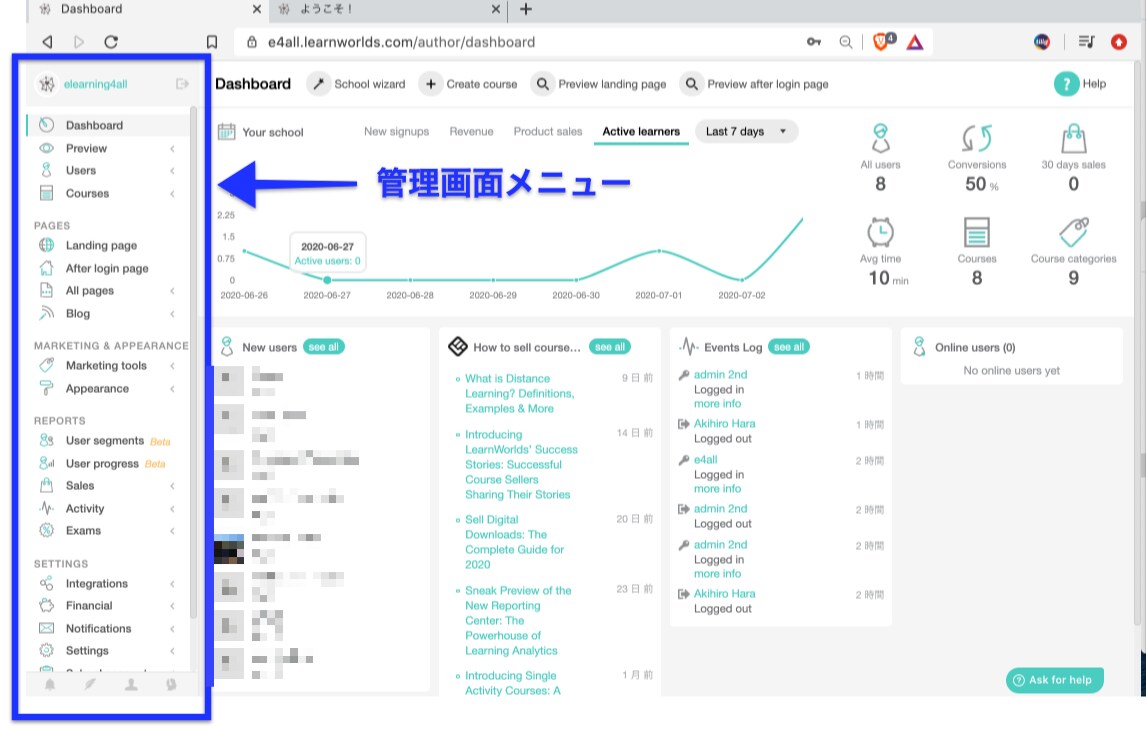Click the Brave shield icon in the address bar
Viewport: 1146px width, 732px height.
882,42
